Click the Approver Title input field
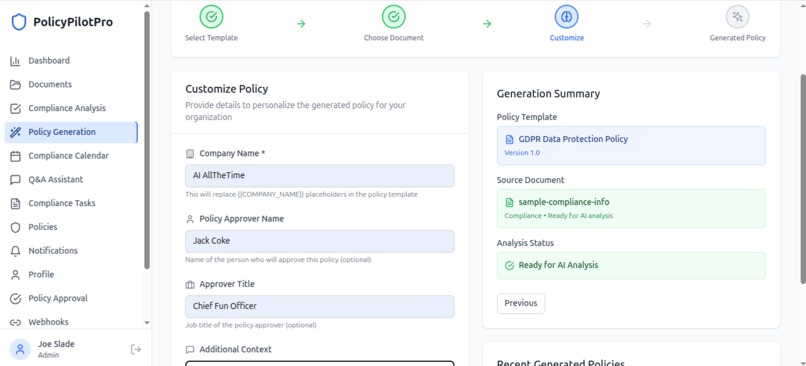Viewport: 806px width, 366px height. [320, 306]
